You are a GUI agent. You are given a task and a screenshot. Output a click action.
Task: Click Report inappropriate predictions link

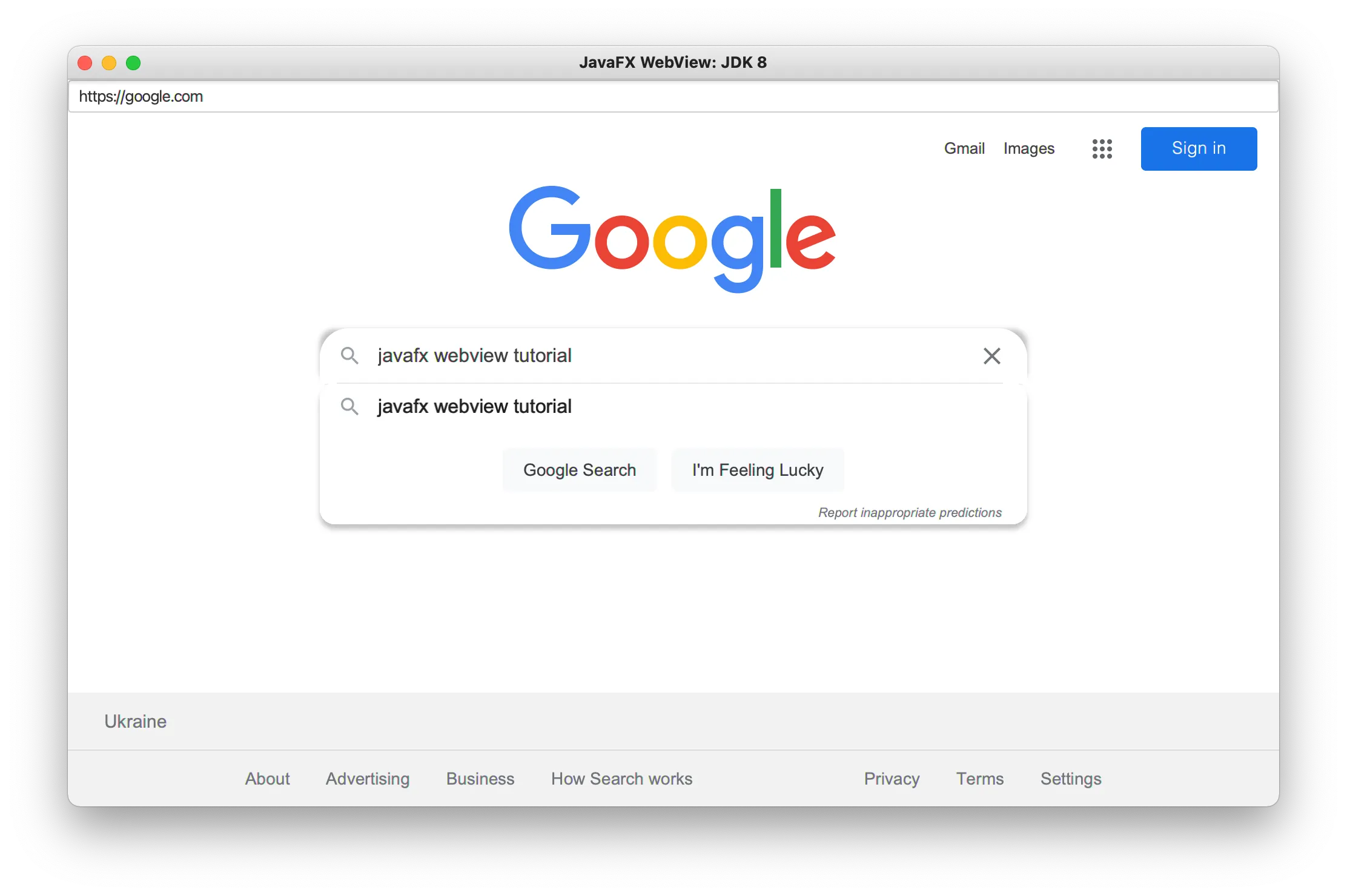tap(909, 512)
